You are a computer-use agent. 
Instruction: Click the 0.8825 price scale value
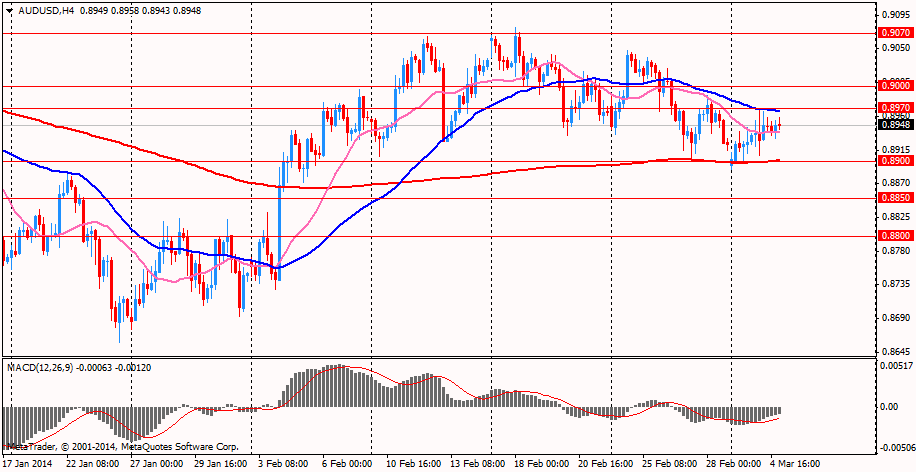pos(896,217)
